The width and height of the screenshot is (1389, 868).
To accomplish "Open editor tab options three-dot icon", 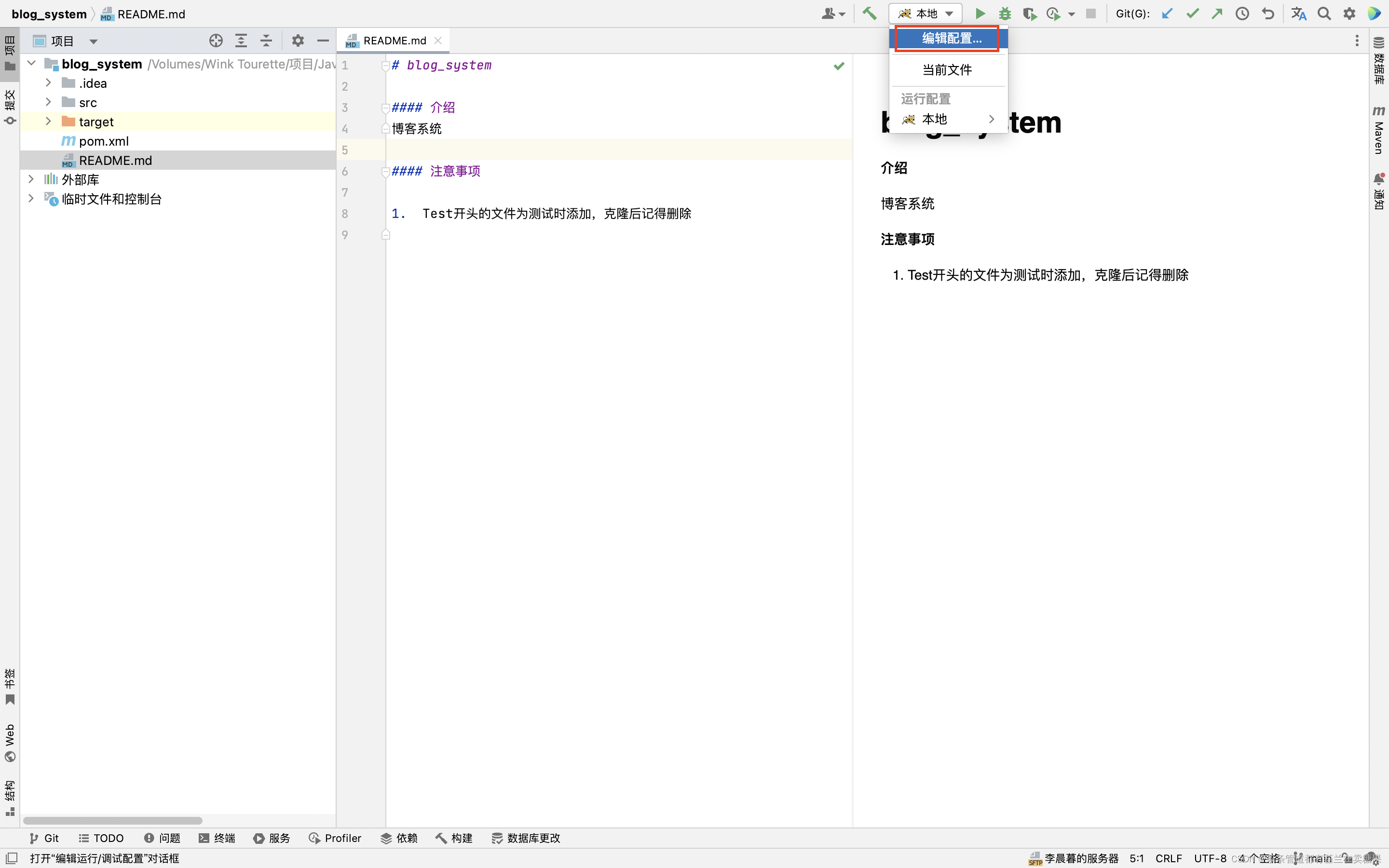I will pos(1357,41).
